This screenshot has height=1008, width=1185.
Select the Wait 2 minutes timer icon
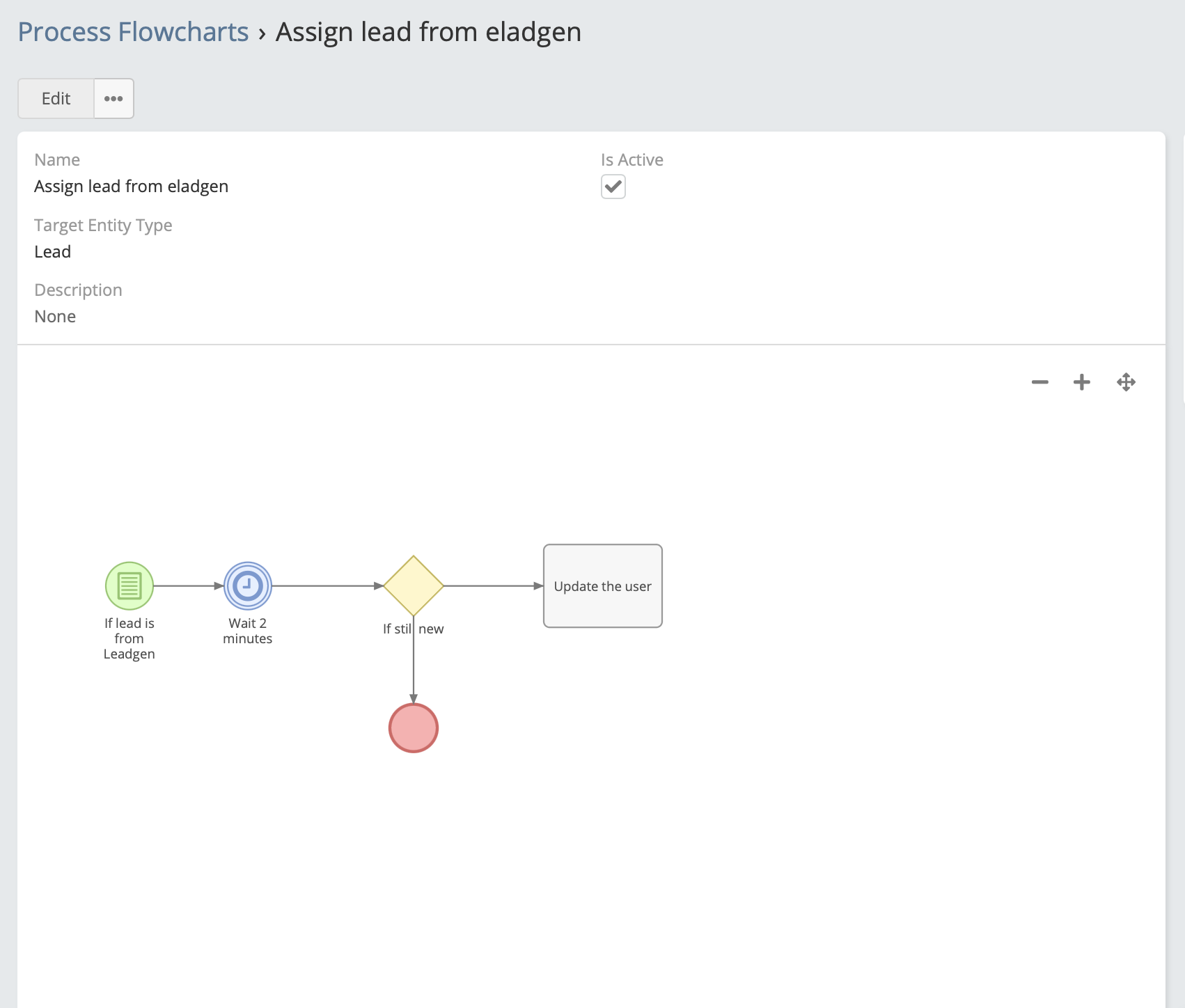point(248,586)
